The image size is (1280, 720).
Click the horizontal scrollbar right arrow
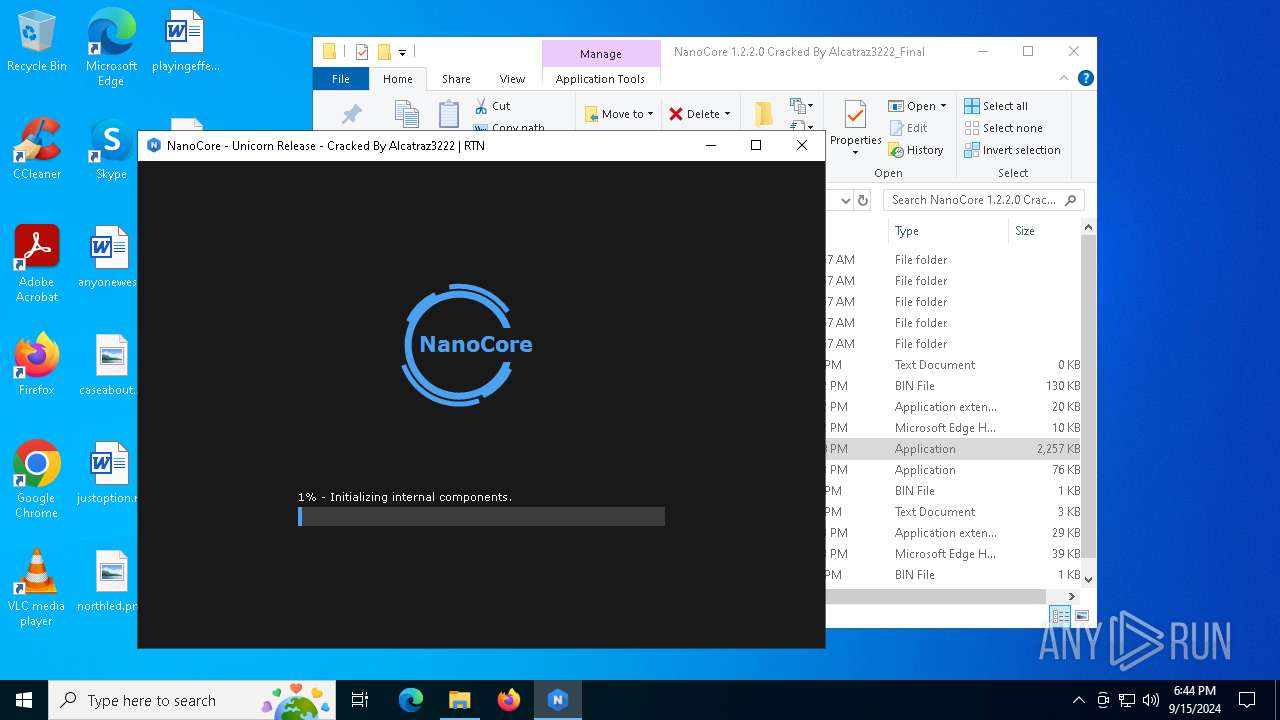tap(1072, 596)
